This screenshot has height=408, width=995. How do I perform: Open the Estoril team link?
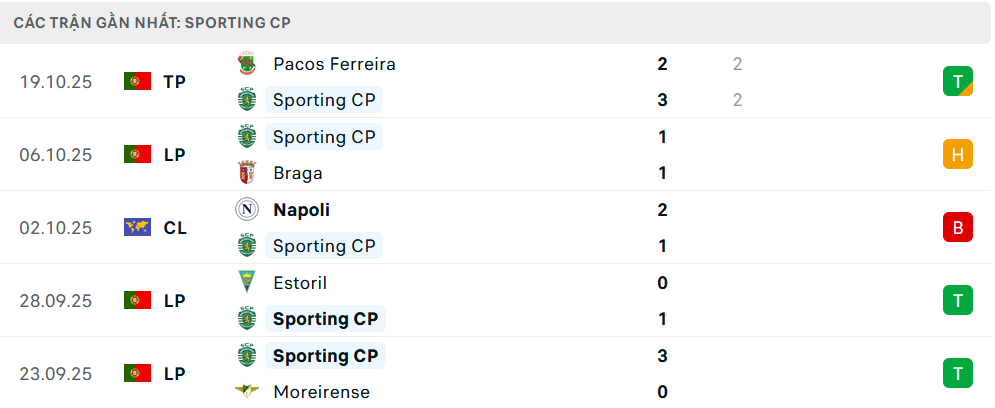tap(300, 283)
